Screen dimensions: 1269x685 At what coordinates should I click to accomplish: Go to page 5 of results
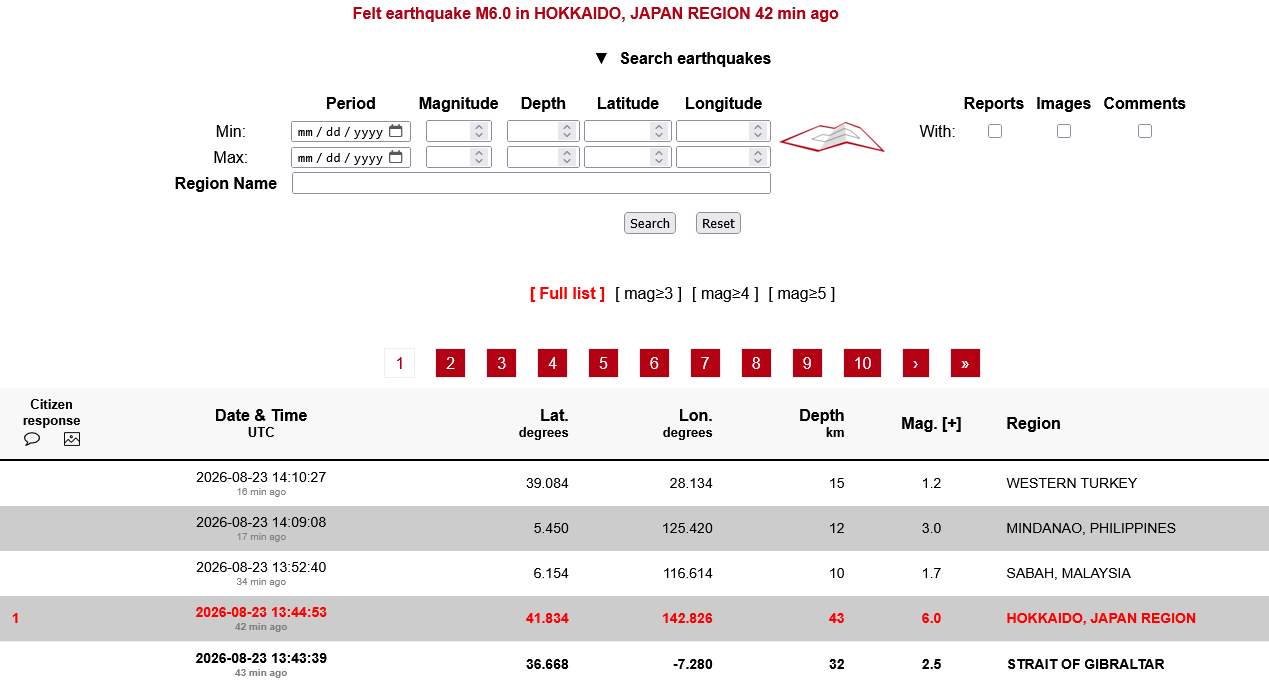point(603,363)
